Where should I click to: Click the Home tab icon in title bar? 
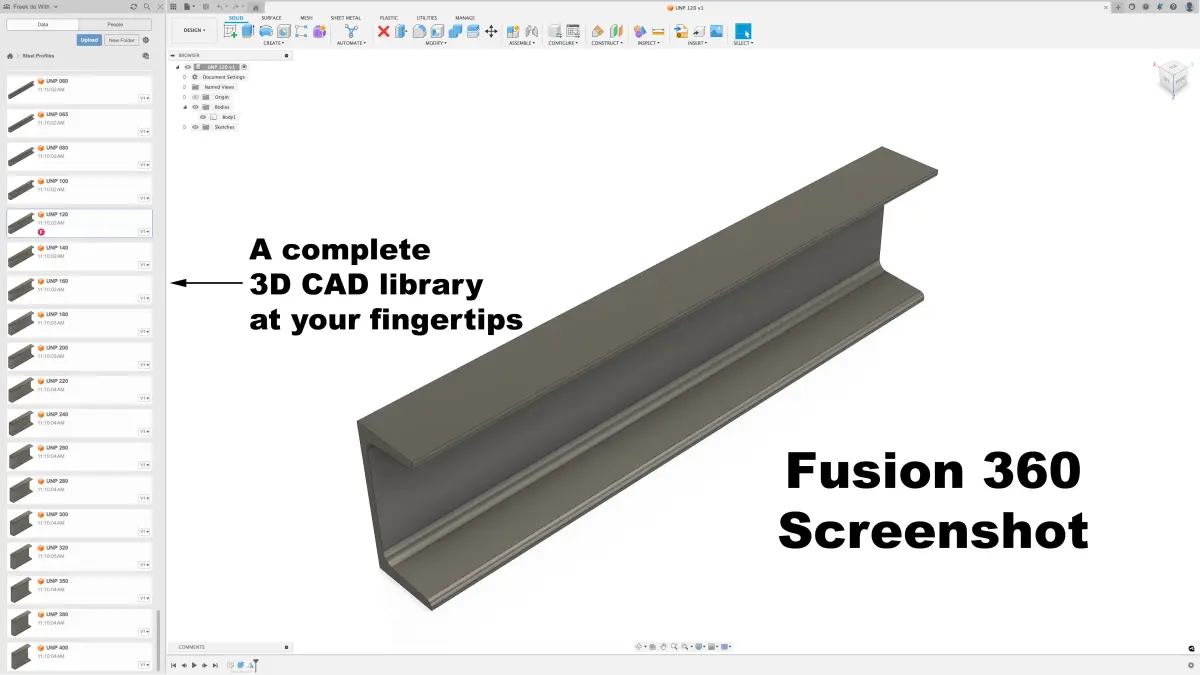point(257,6)
